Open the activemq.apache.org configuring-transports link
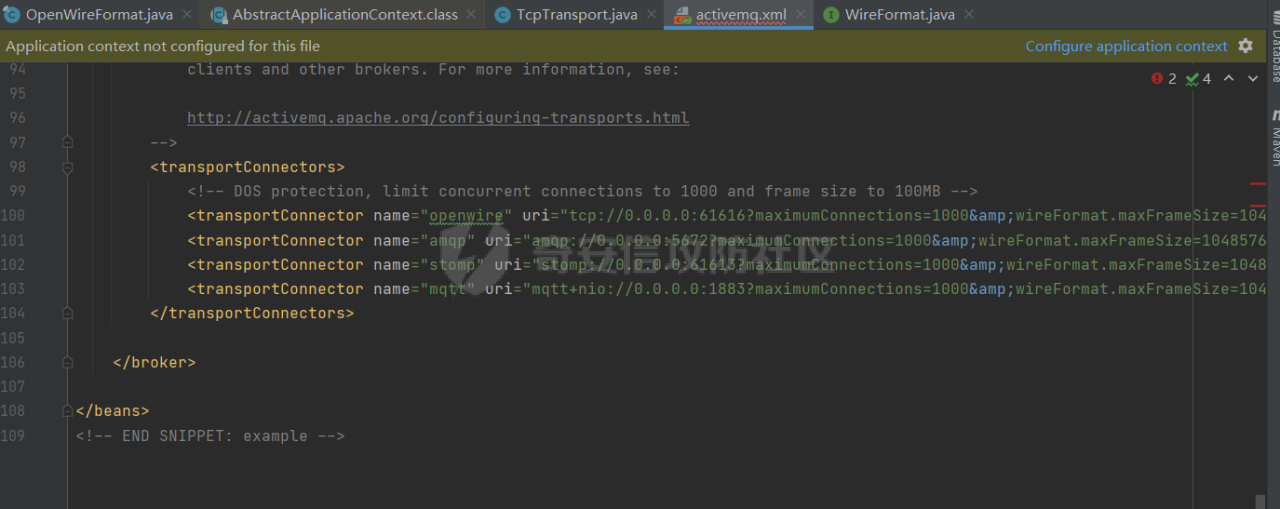The image size is (1280, 509). tap(438, 118)
